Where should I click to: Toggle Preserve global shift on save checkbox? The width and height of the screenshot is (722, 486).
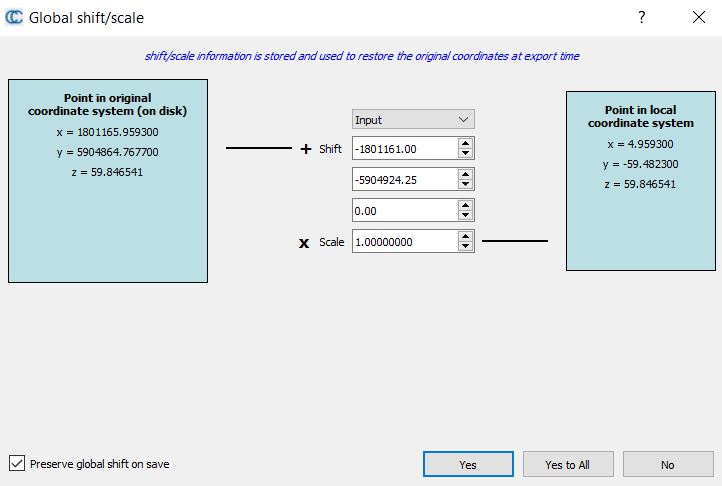click(x=16, y=463)
